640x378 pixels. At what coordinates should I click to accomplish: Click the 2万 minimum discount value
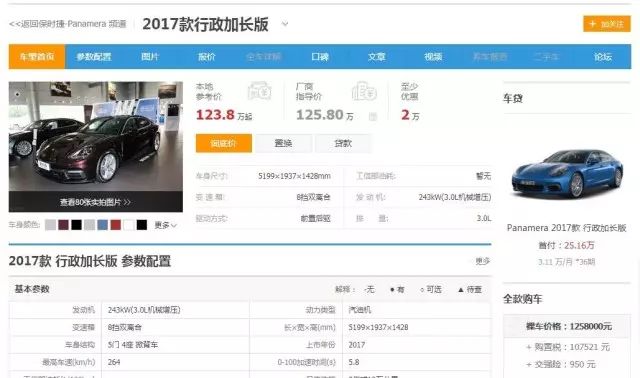[410, 115]
